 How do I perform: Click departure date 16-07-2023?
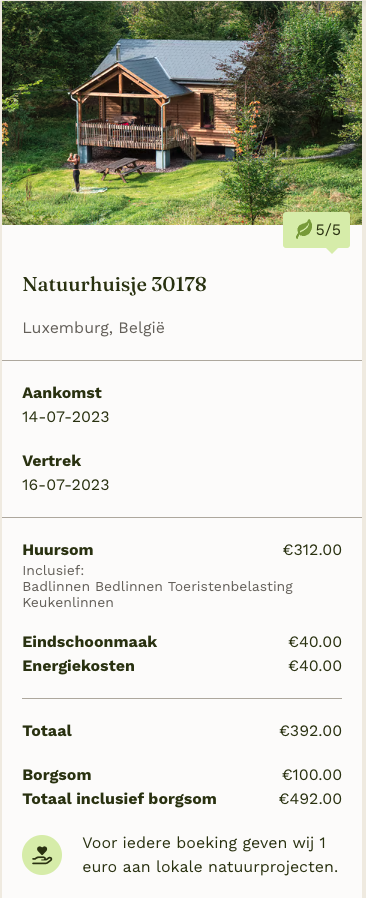tap(66, 485)
